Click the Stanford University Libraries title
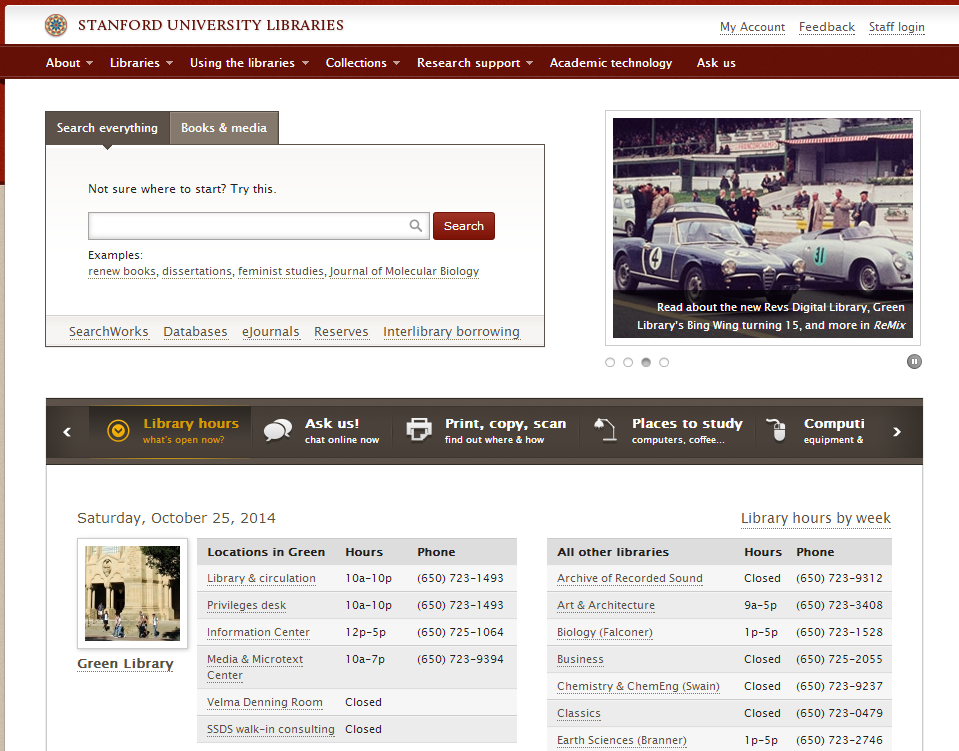959x751 pixels. [210, 25]
